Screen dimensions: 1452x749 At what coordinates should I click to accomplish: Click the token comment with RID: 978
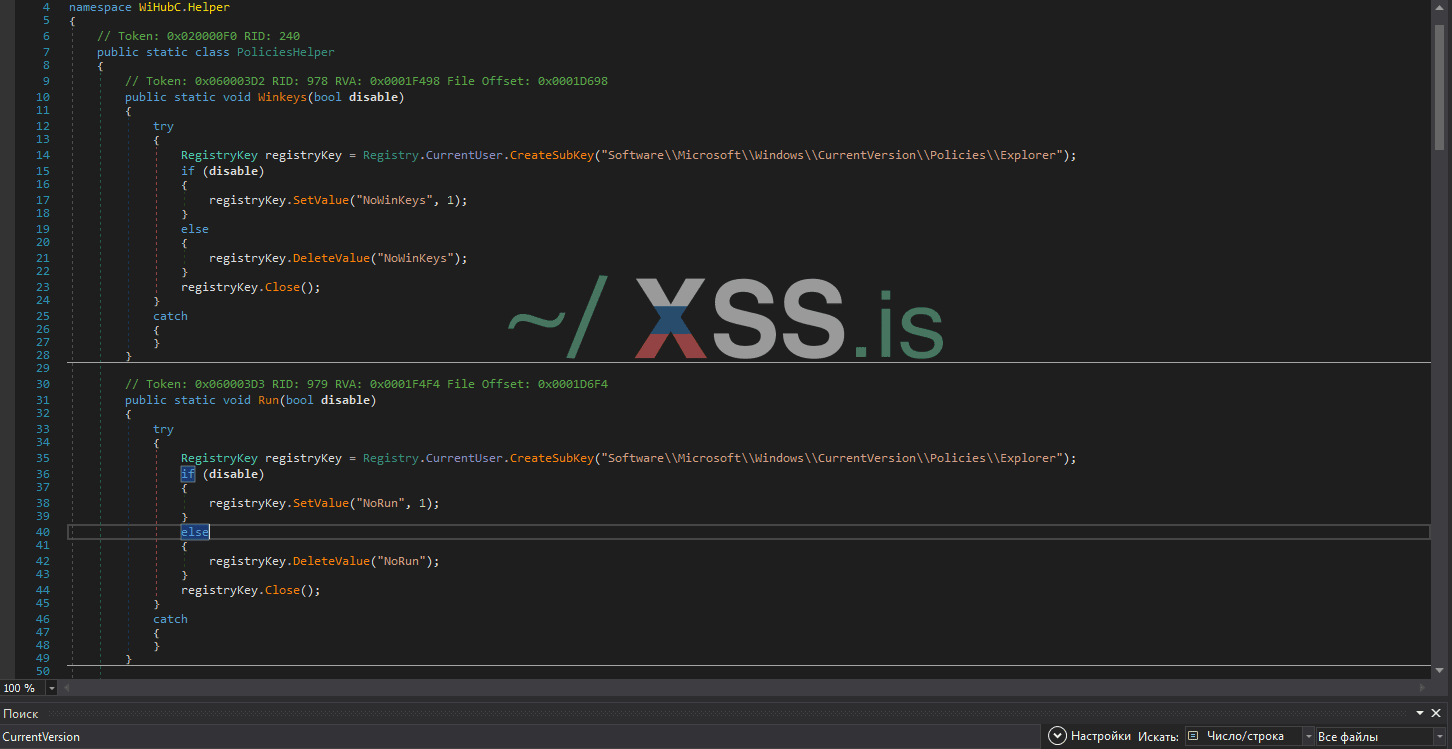pyautogui.click(x=366, y=81)
